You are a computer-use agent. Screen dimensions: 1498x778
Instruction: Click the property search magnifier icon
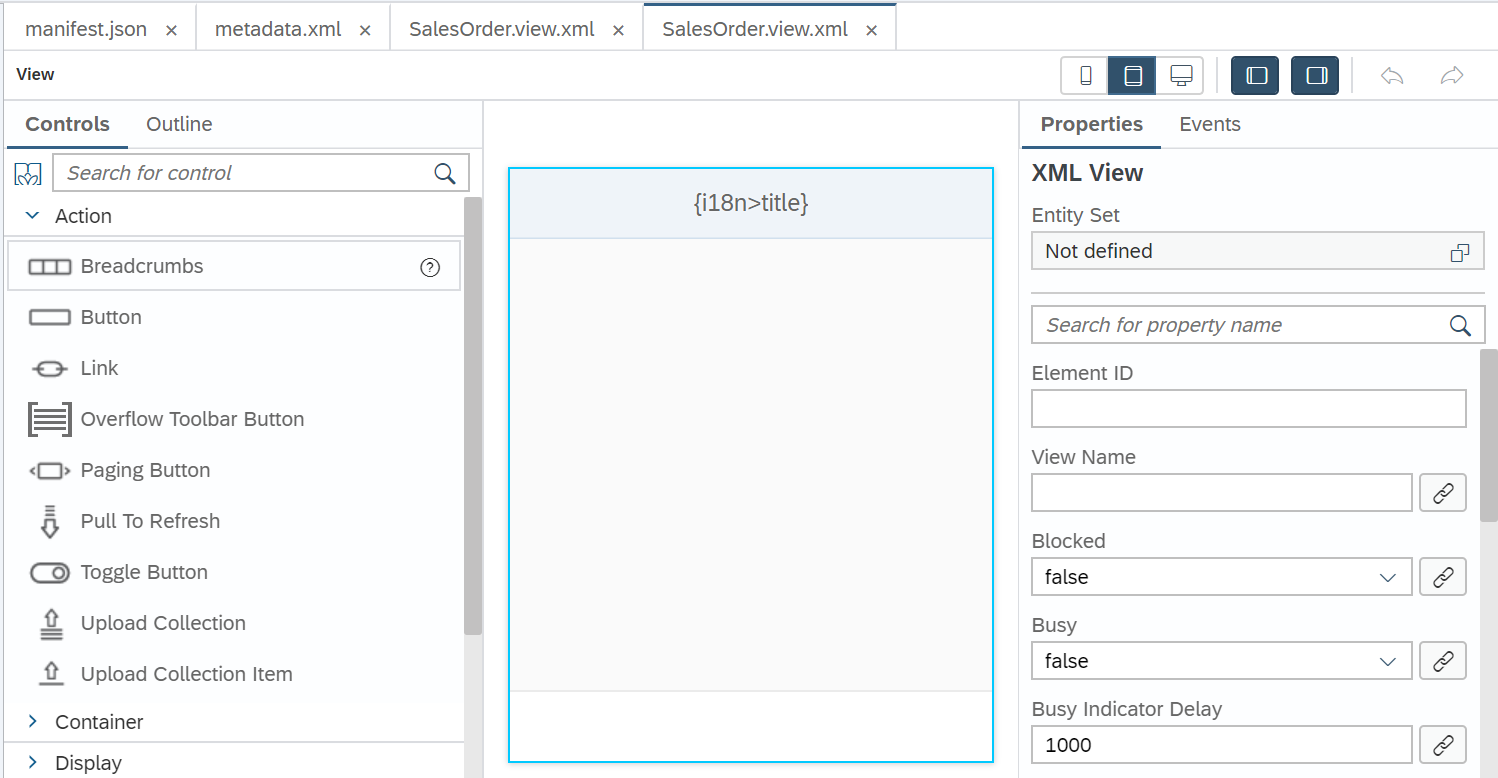pyautogui.click(x=1460, y=325)
